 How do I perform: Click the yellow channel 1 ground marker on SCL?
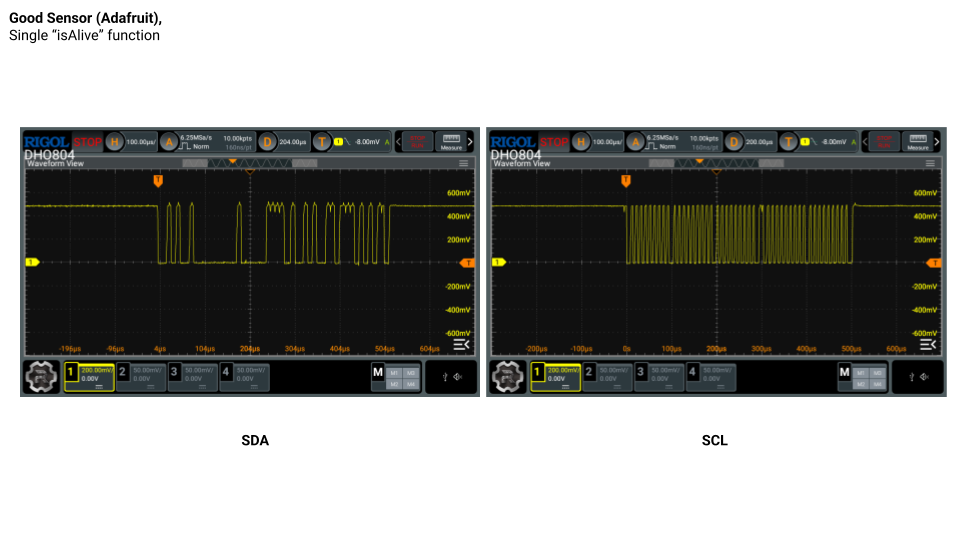pos(499,262)
